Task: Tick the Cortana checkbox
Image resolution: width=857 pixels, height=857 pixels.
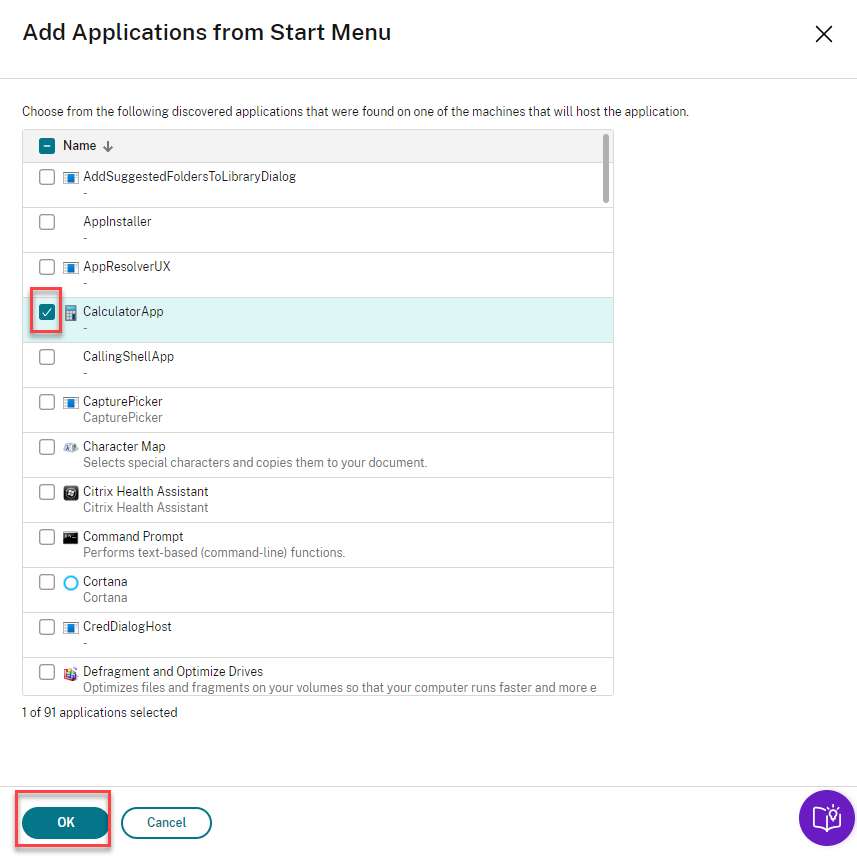Action: (x=47, y=582)
